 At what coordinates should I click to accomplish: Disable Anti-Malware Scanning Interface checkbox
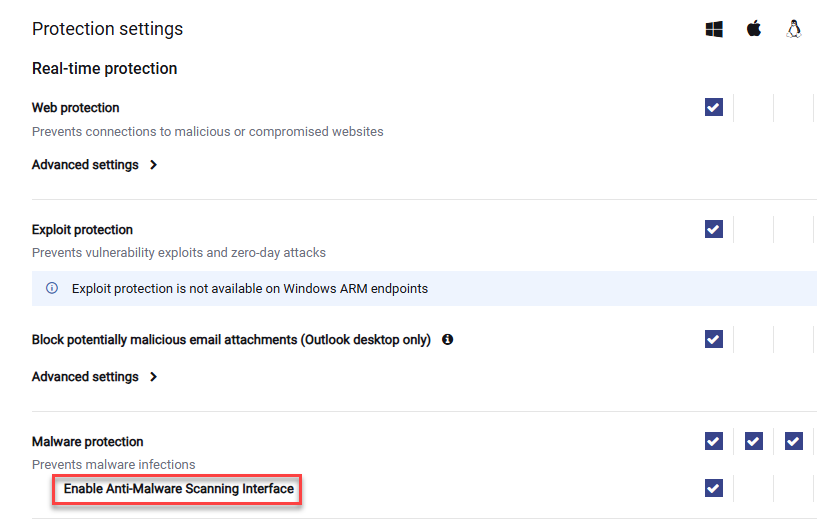(x=714, y=488)
